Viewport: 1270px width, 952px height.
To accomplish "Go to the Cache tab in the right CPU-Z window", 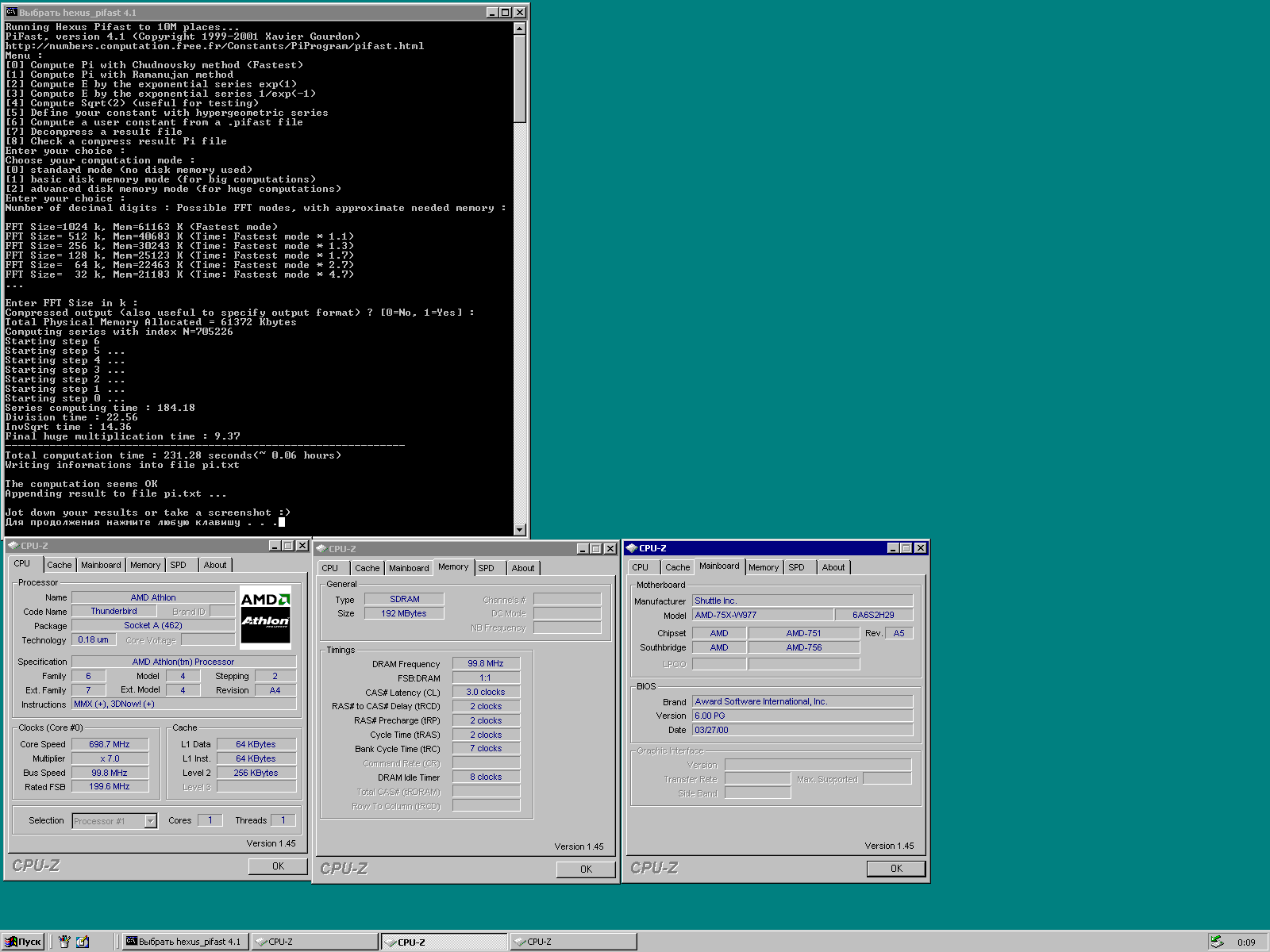I will click(x=677, y=567).
